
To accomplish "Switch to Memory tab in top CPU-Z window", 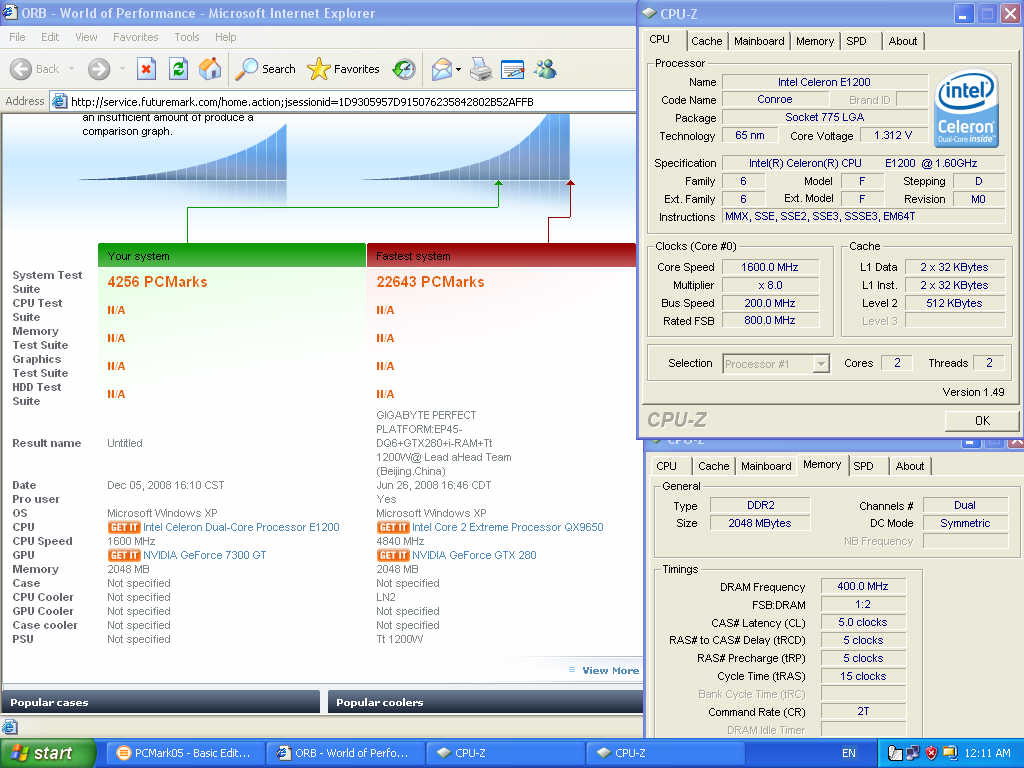I will [x=814, y=41].
